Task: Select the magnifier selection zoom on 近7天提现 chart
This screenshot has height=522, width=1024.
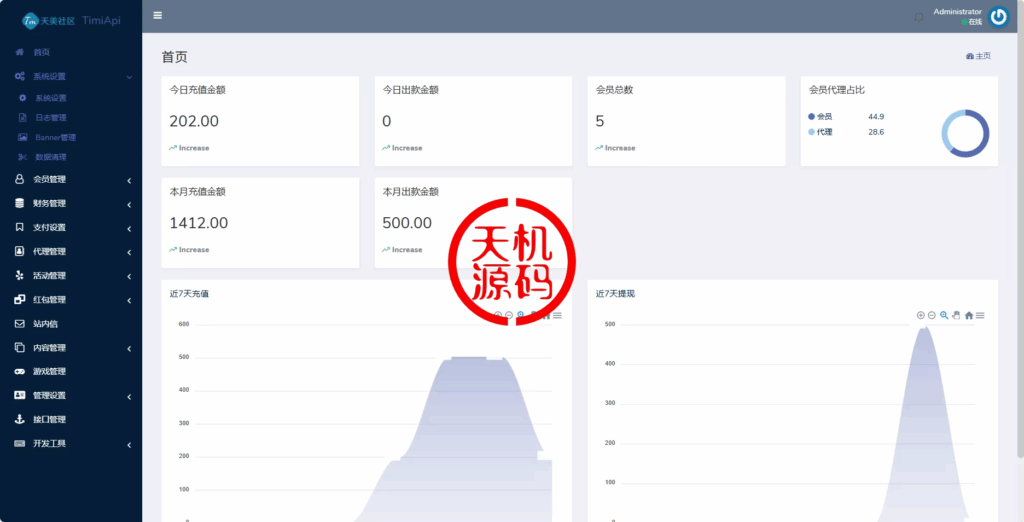Action: [x=944, y=315]
